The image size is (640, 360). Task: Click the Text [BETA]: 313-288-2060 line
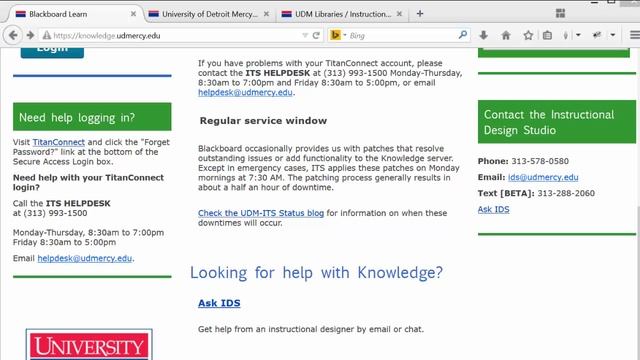pos(536,193)
